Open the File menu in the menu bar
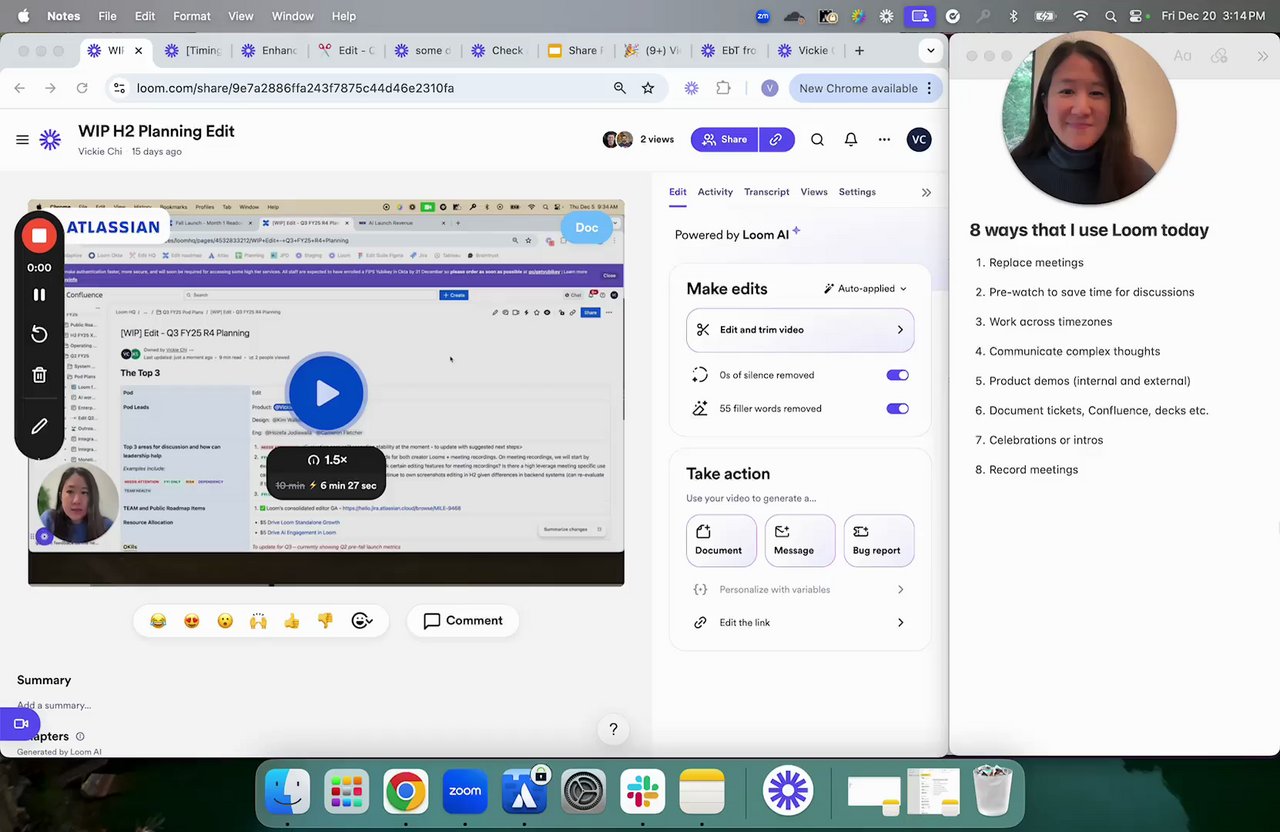 pos(107,16)
